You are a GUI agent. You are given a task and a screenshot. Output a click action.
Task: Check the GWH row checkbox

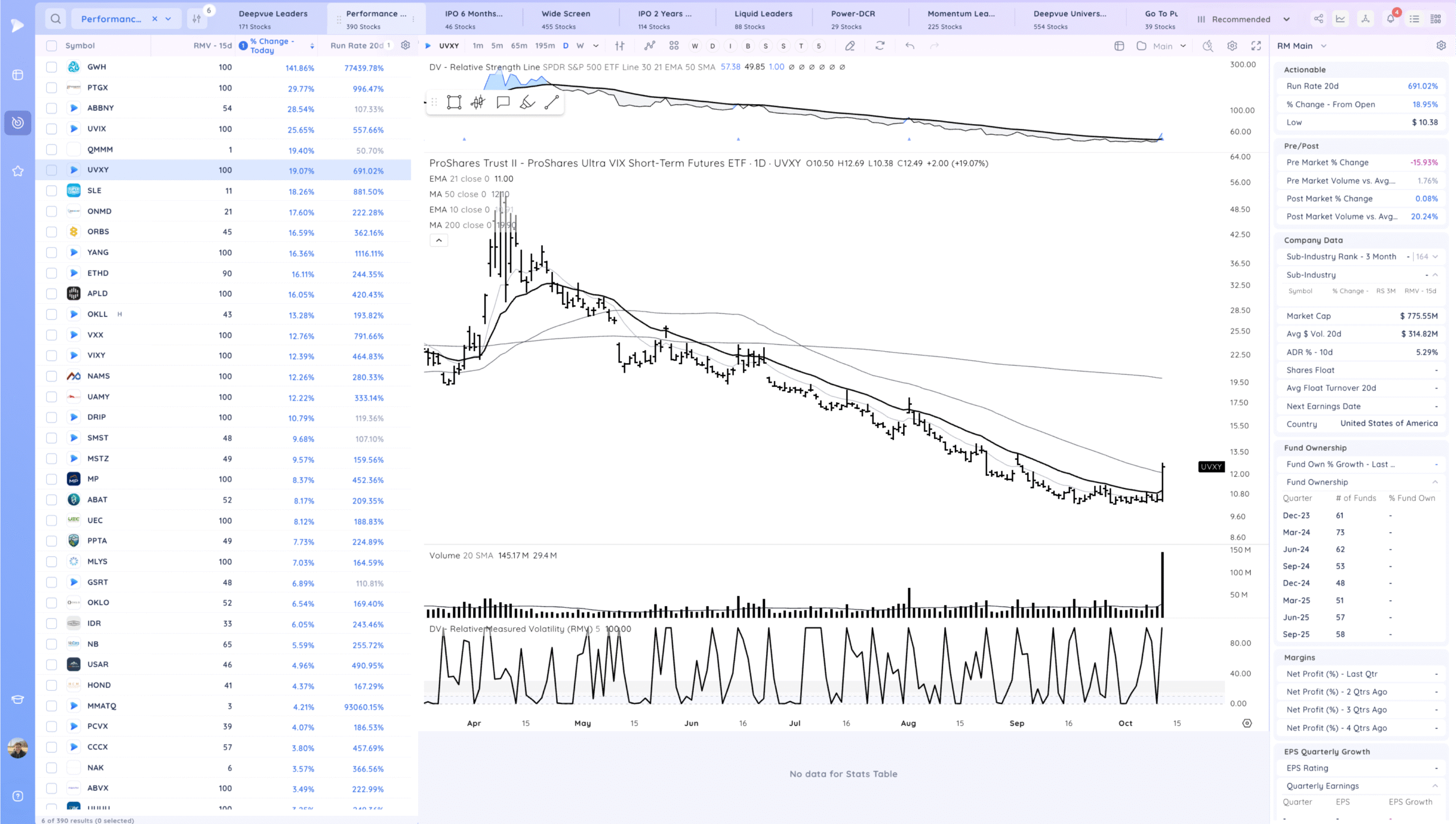[x=52, y=67]
